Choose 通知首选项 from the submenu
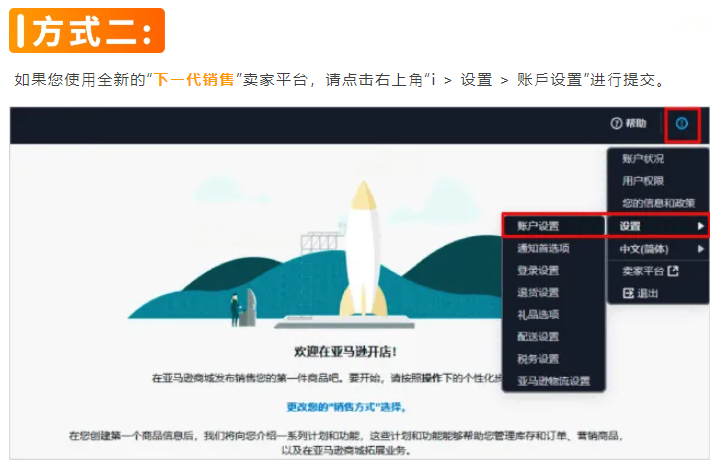 (543, 248)
